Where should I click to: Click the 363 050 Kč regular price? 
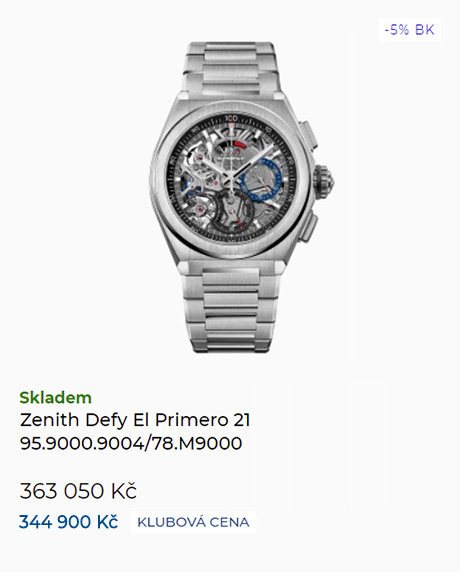(x=78, y=491)
